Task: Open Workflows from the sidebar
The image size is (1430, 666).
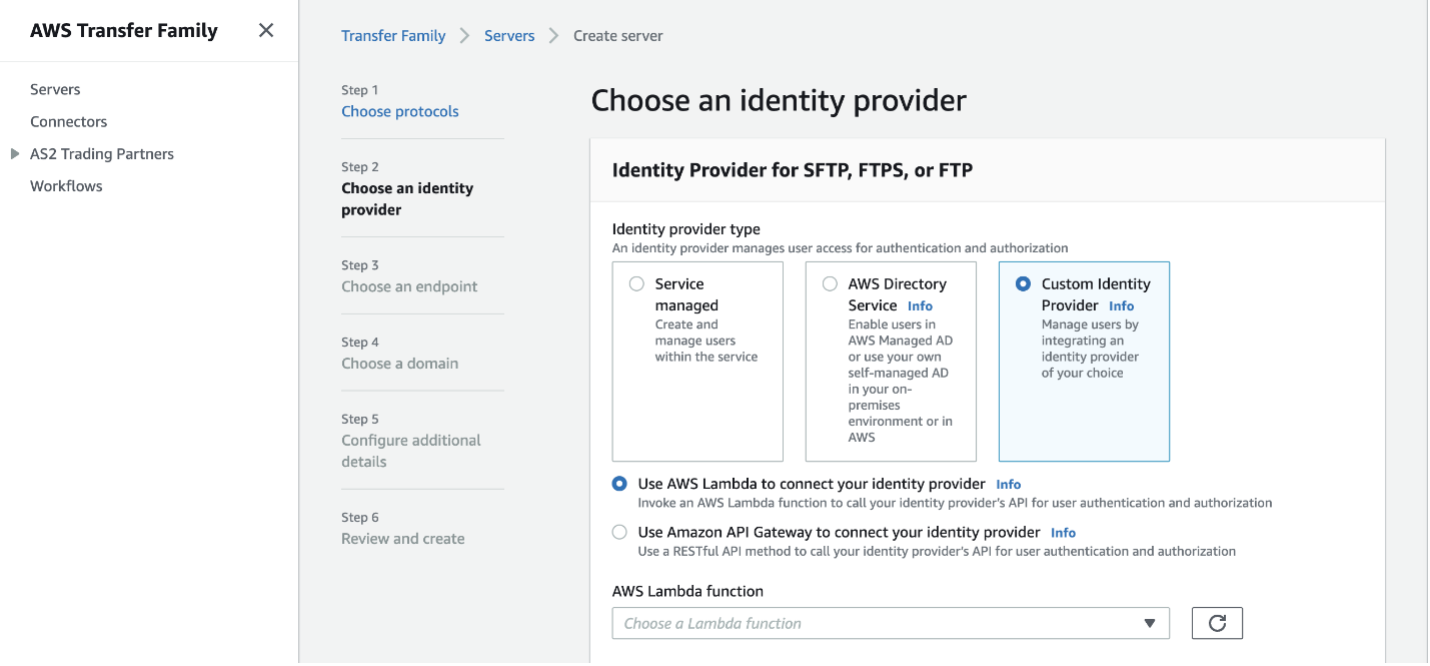Action: [66, 185]
